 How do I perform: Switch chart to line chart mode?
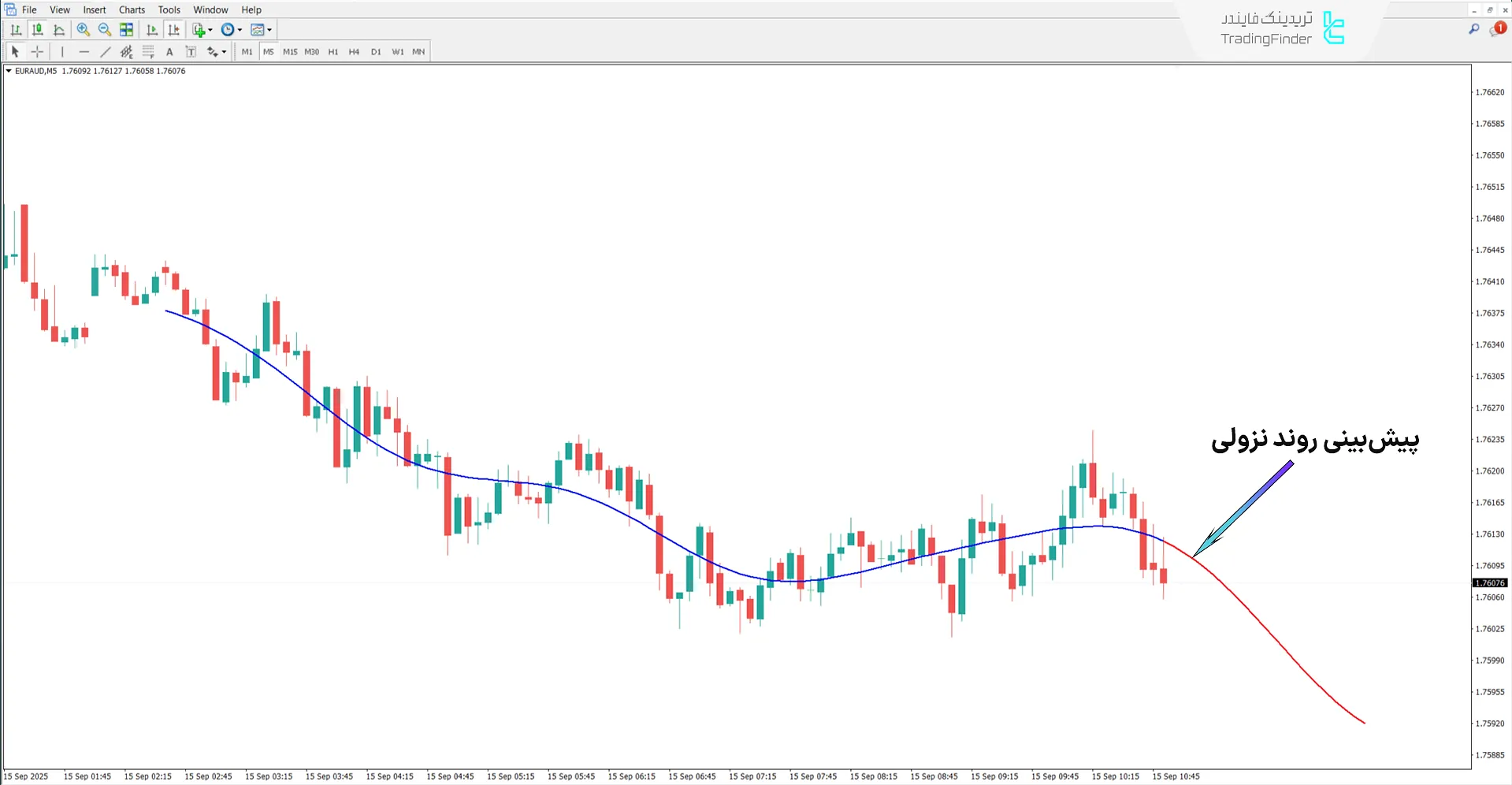[x=59, y=30]
